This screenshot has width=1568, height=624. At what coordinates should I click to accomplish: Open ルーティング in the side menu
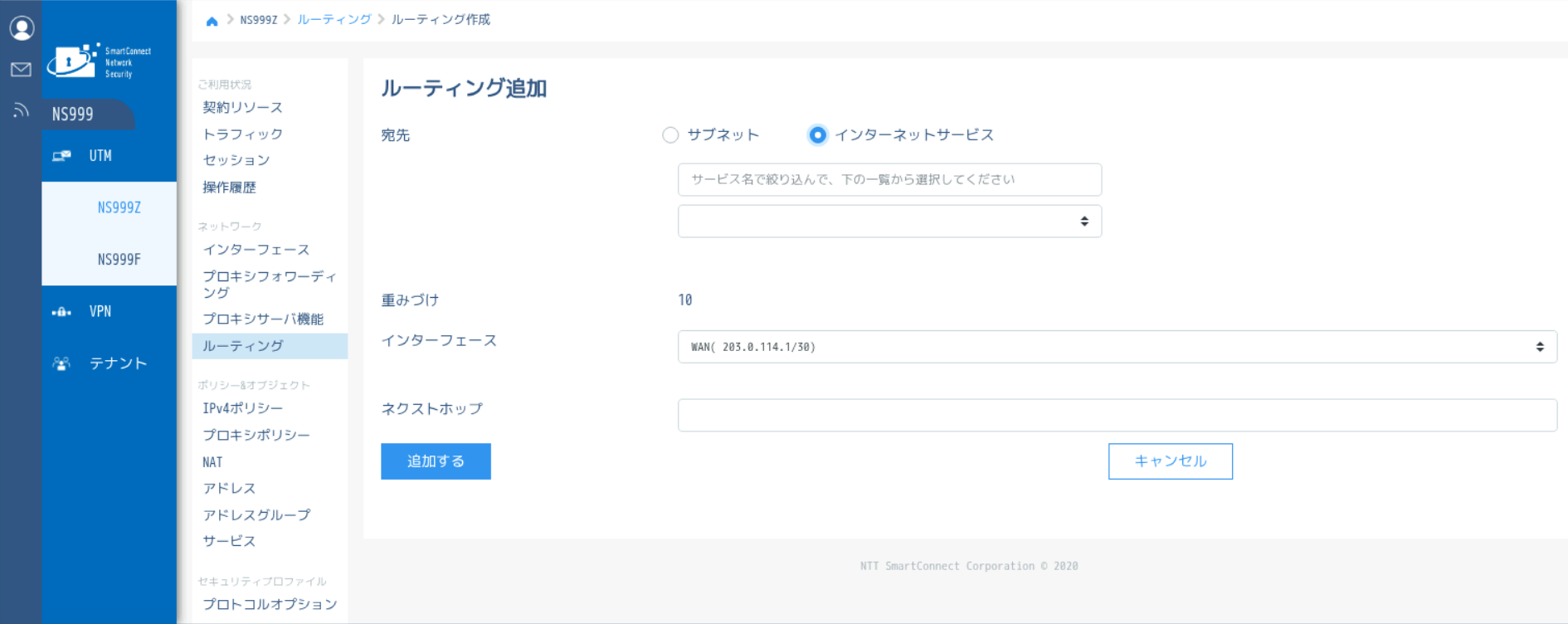[x=270, y=346]
